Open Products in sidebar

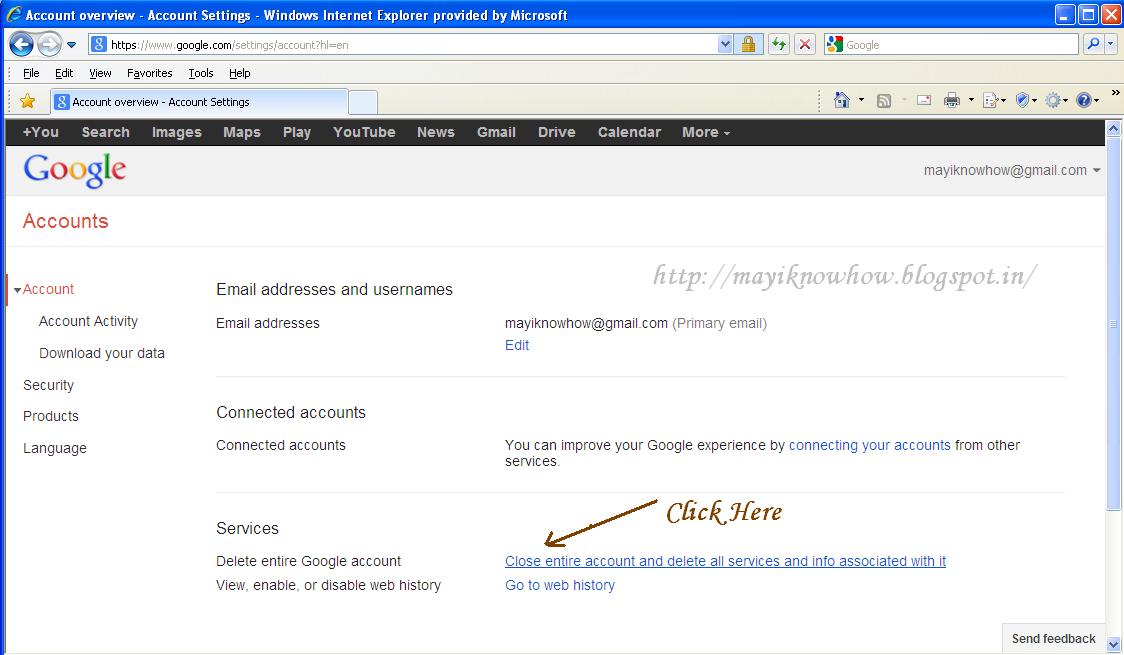(50, 416)
